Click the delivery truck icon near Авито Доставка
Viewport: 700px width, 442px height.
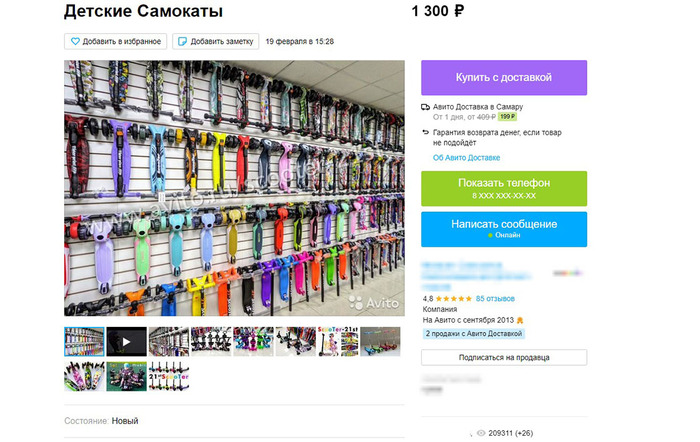click(425, 107)
